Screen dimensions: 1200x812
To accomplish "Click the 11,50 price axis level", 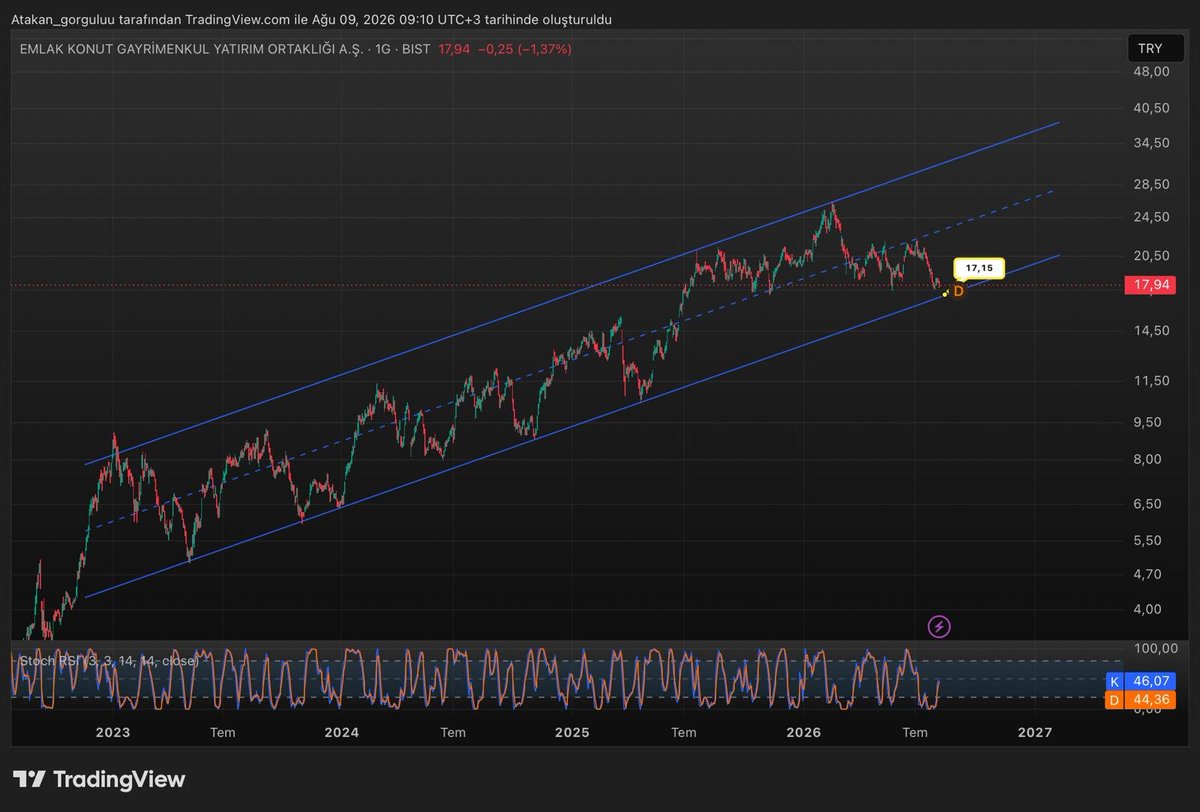I will point(1152,380).
